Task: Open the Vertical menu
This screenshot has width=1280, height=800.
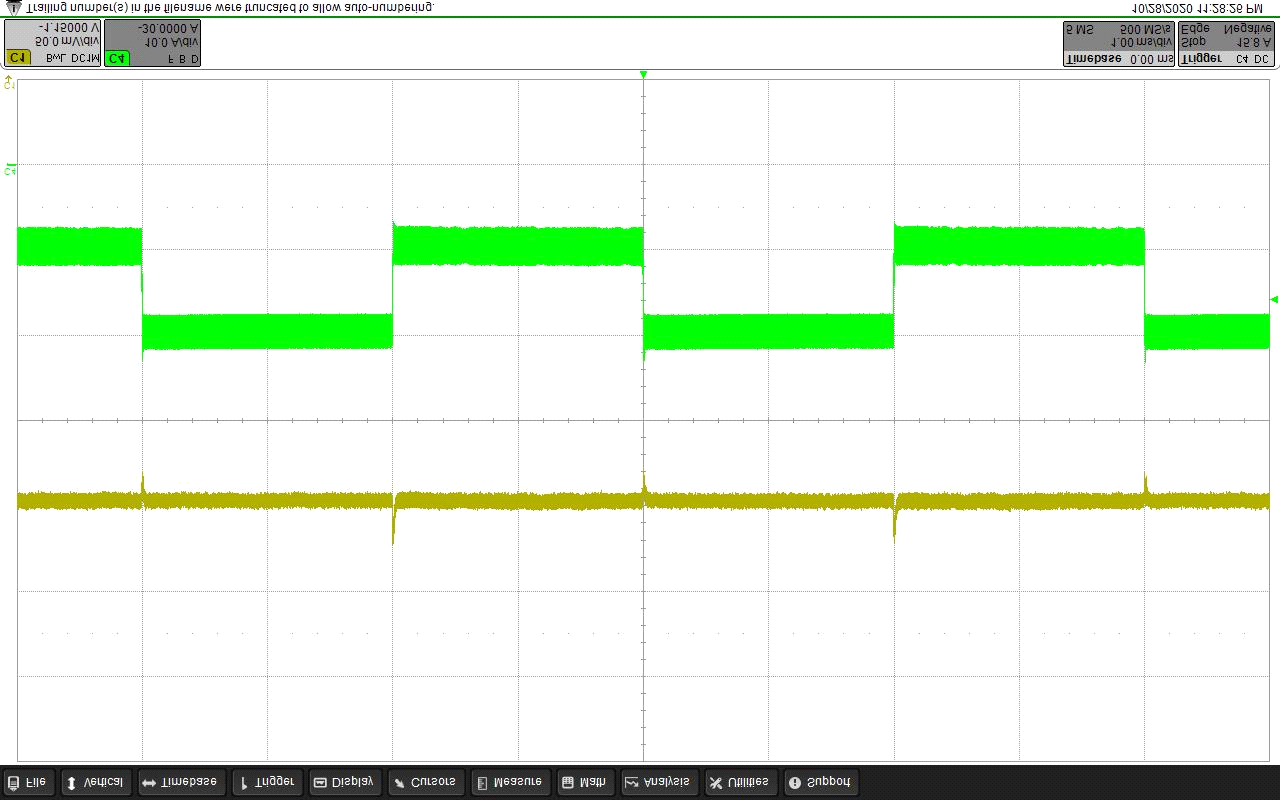Action: tap(96, 782)
